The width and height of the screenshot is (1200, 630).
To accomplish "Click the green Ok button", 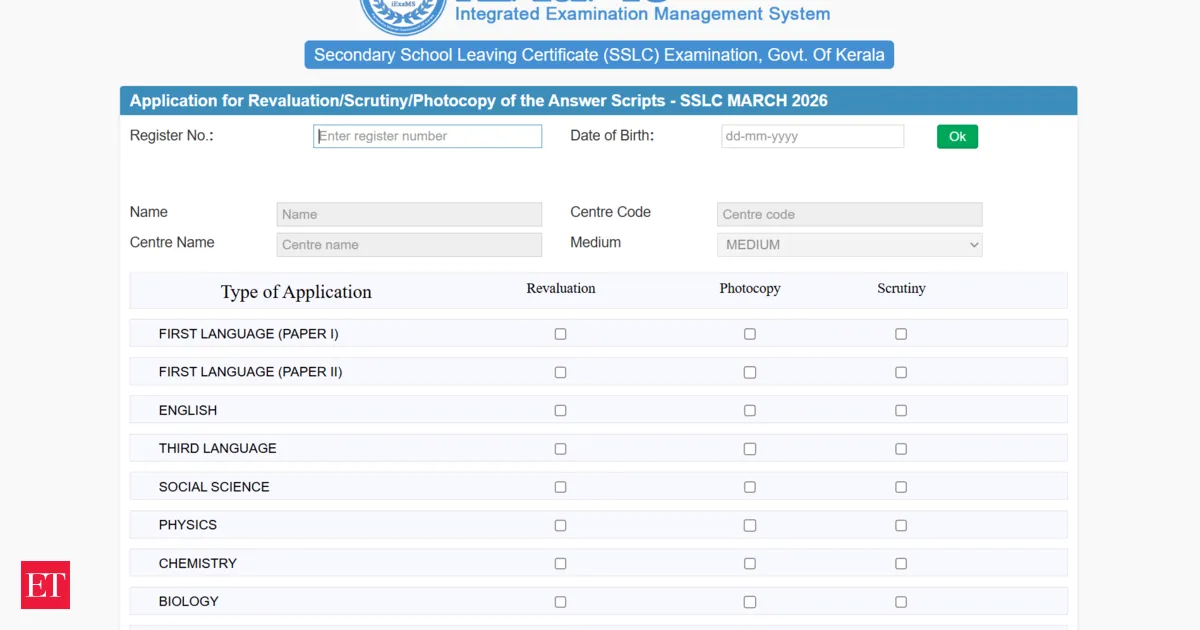I will pos(957,136).
